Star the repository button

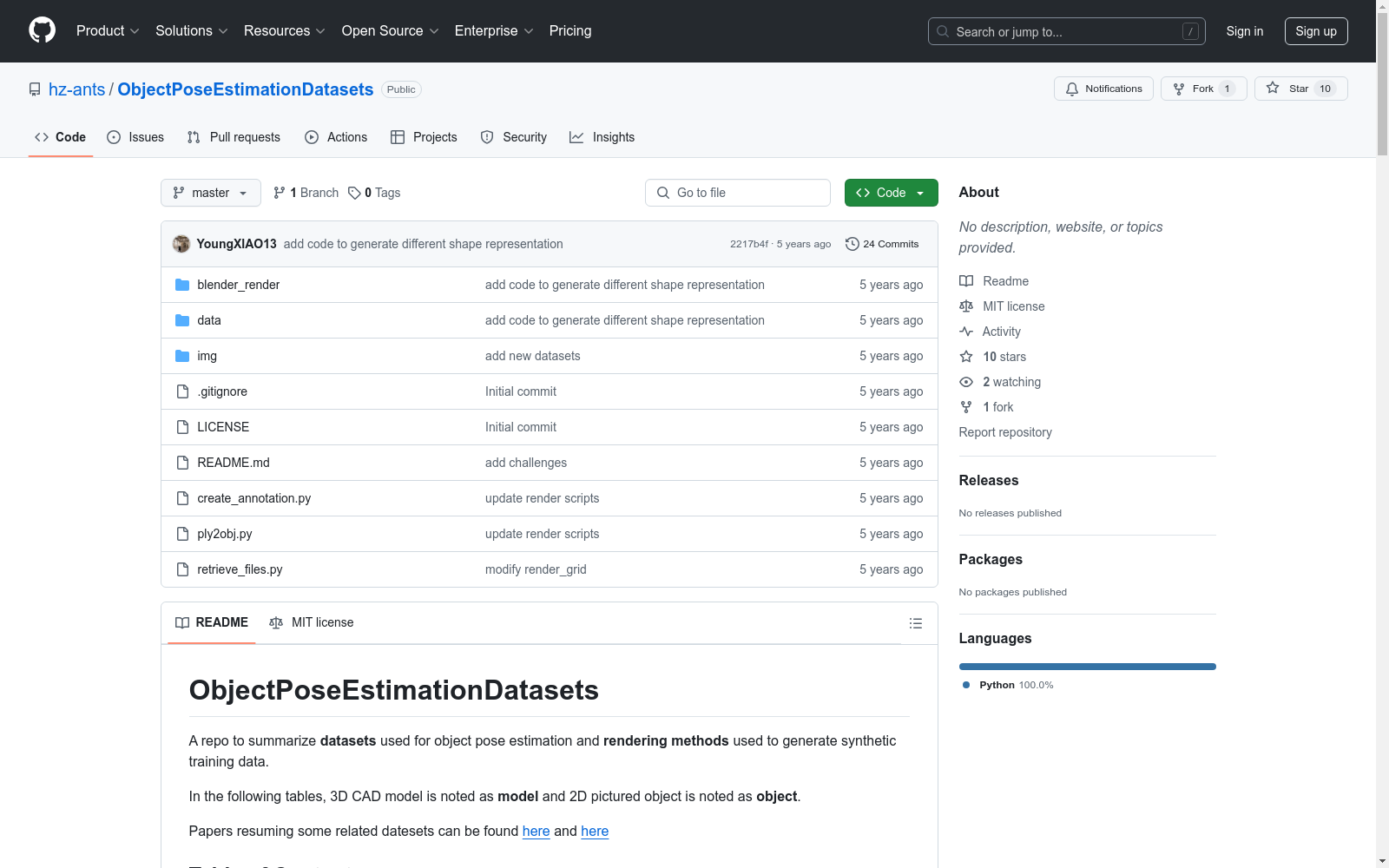coord(1300,89)
